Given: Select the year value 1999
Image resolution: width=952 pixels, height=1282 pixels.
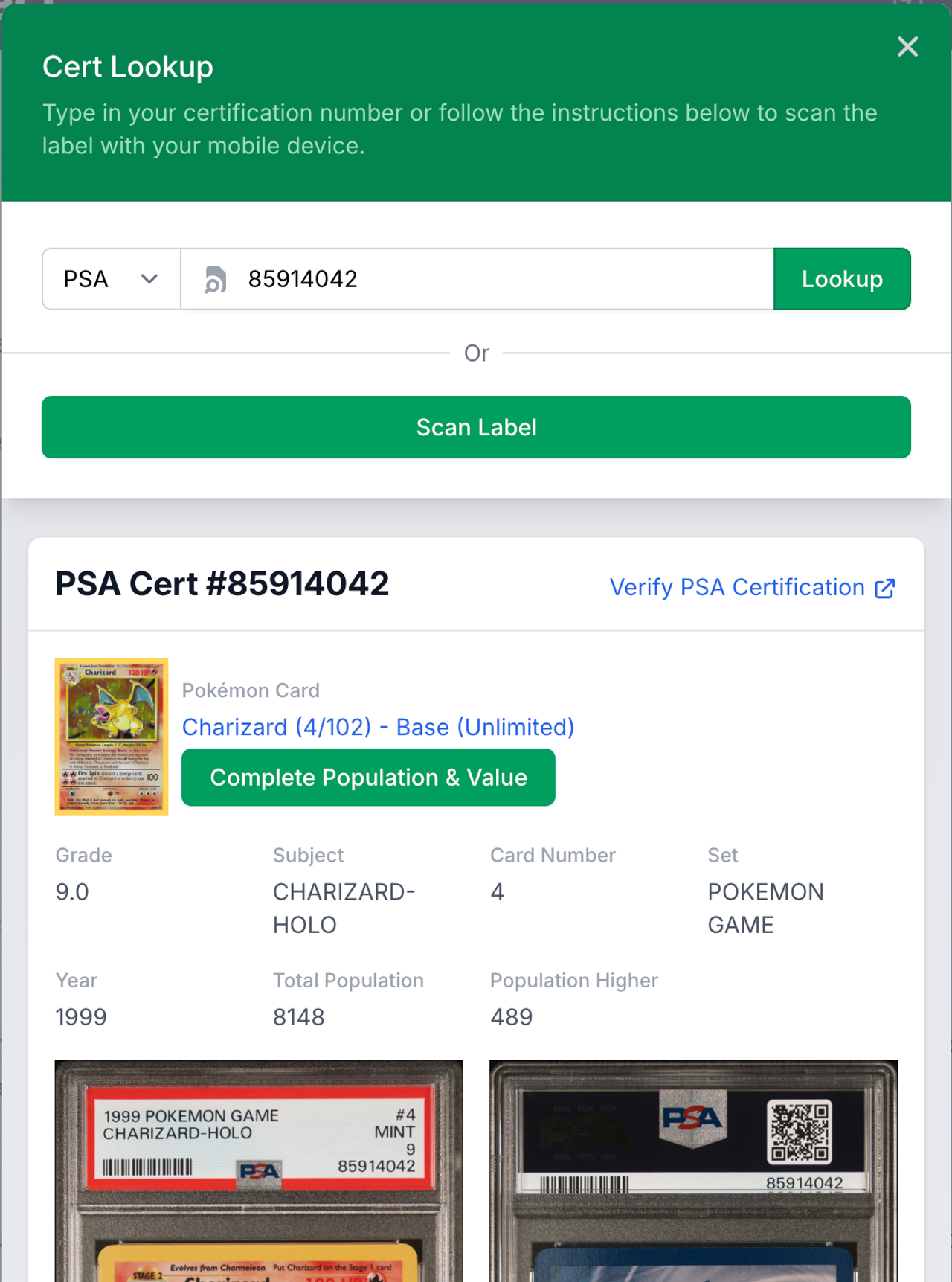Looking at the screenshot, I should pyautogui.click(x=81, y=1016).
